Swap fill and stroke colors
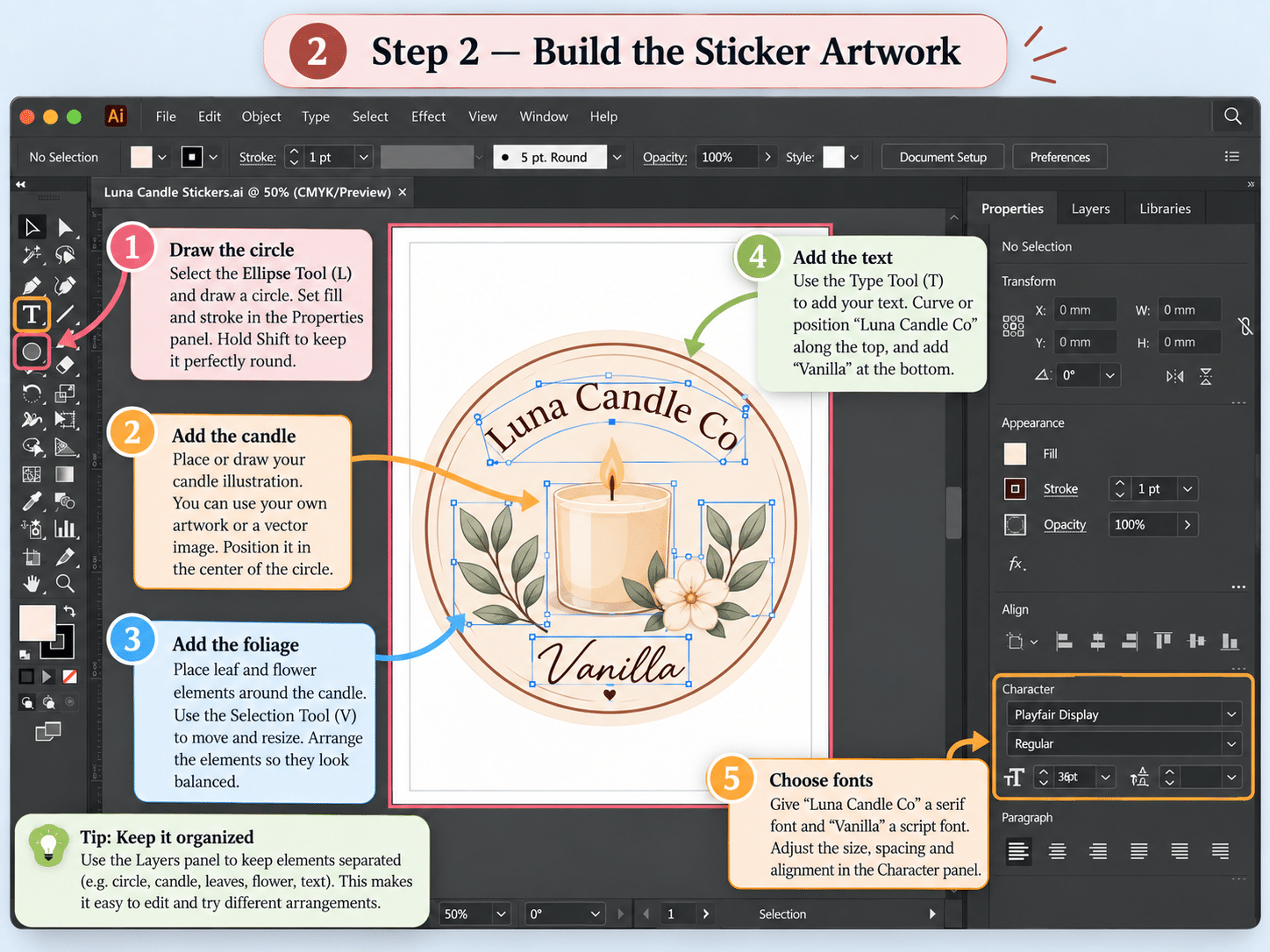Image resolution: width=1270 pixels, height=952 pixels. click(x=69, y=611)
